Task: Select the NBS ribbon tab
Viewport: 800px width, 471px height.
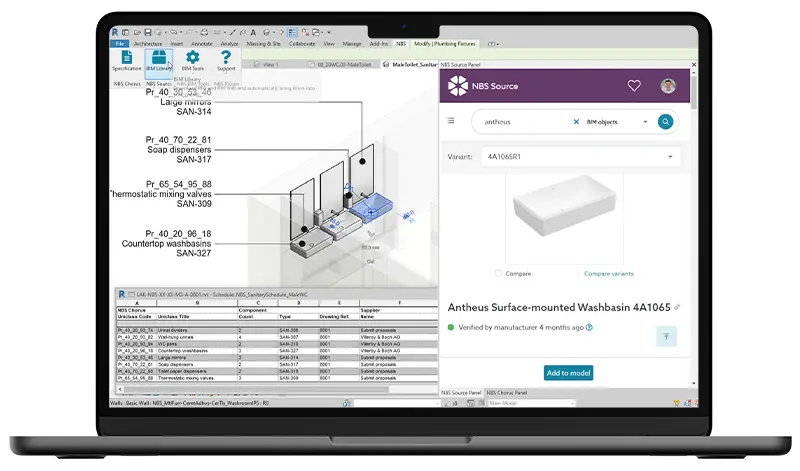Action: click(x=401, y=44)
